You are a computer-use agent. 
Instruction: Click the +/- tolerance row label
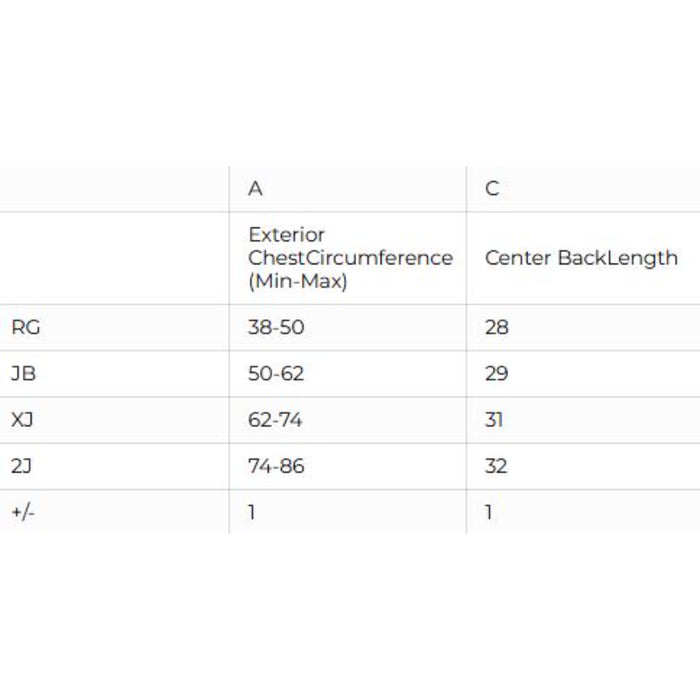tap(23, 512)
